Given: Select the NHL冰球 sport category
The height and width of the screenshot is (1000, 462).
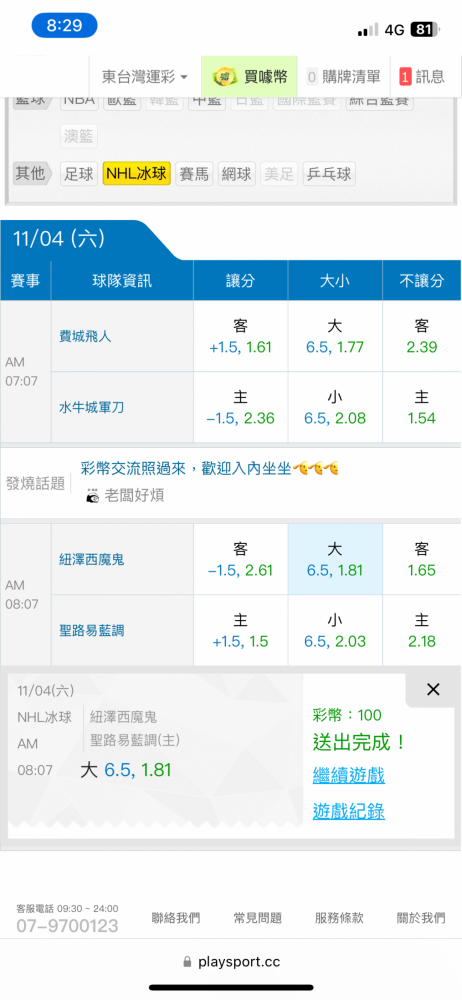Looking at the screenshot, I should click(137, 173).
